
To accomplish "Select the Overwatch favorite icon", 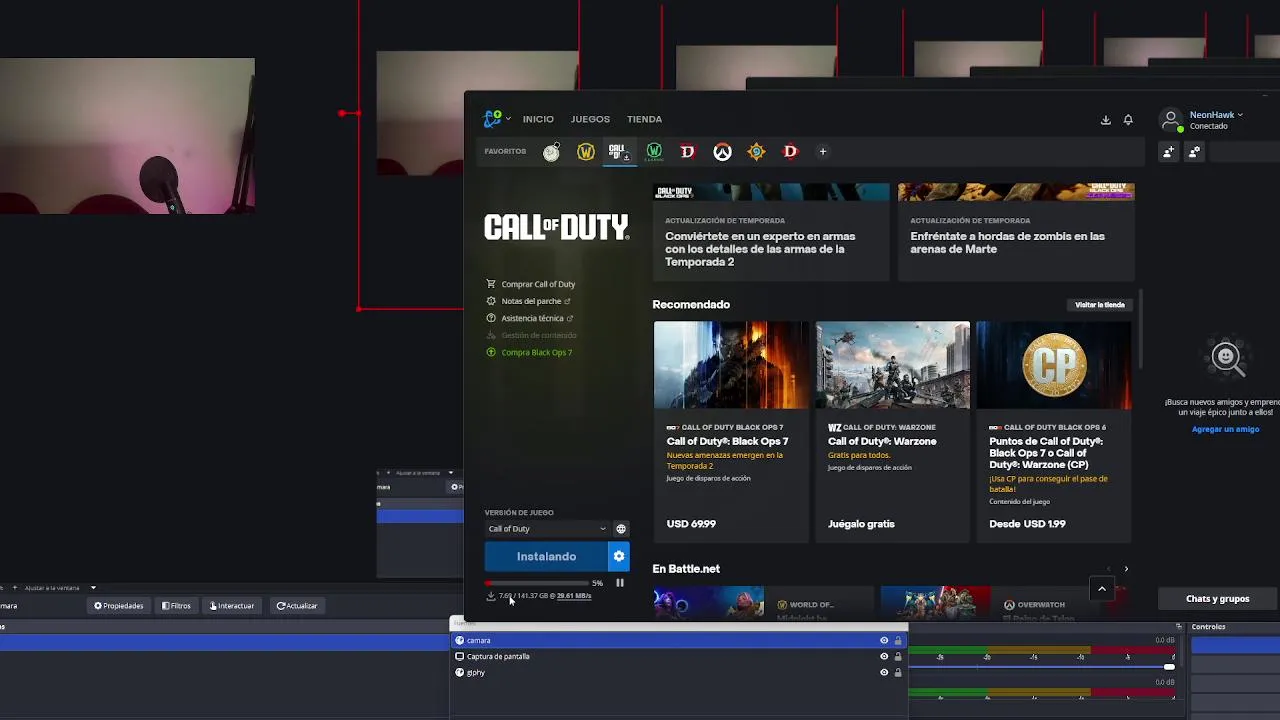I will (x=722, y=152).
